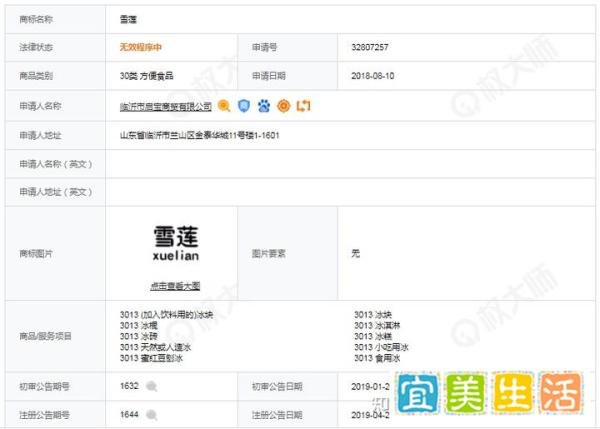Image resolution: width=600 pixels, height=429 pixels.
Task: Click the 初审公告期号 row label
Action: [x=44, y=387]
